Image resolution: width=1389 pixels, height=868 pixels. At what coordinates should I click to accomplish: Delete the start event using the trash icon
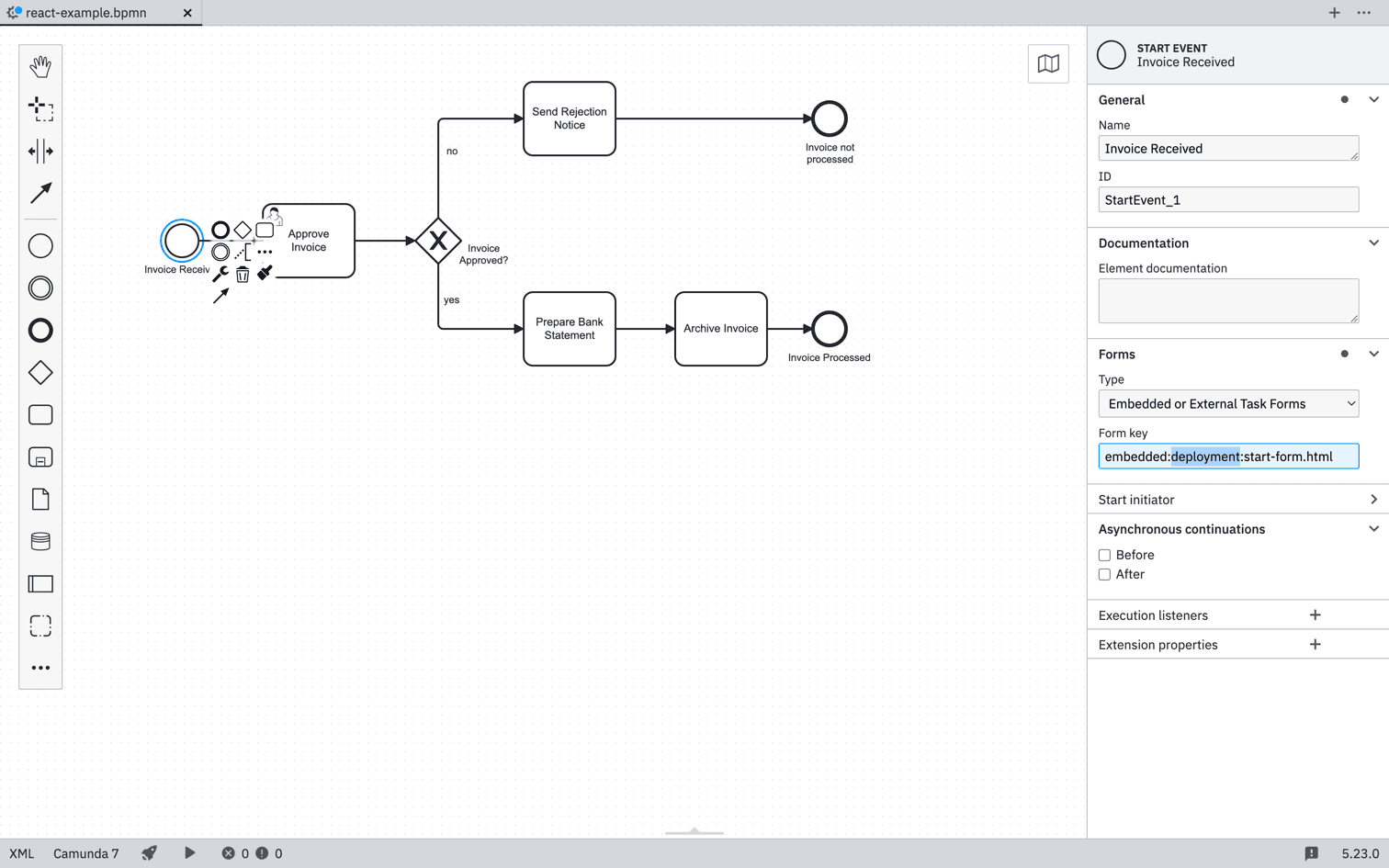(242, 274)
